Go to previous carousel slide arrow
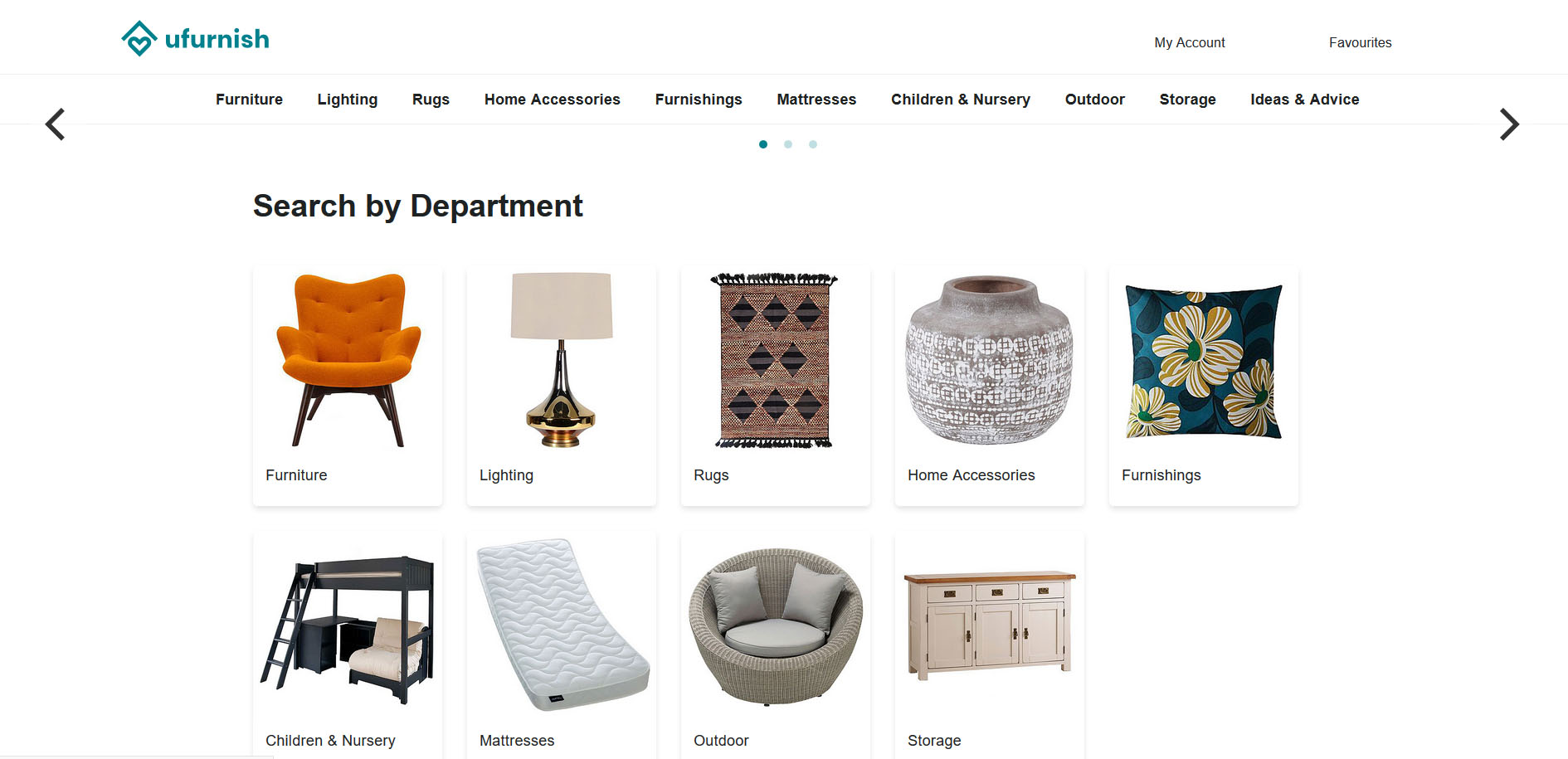The height and width of the screenshot is (759, 1568). [x=55, y=124]
